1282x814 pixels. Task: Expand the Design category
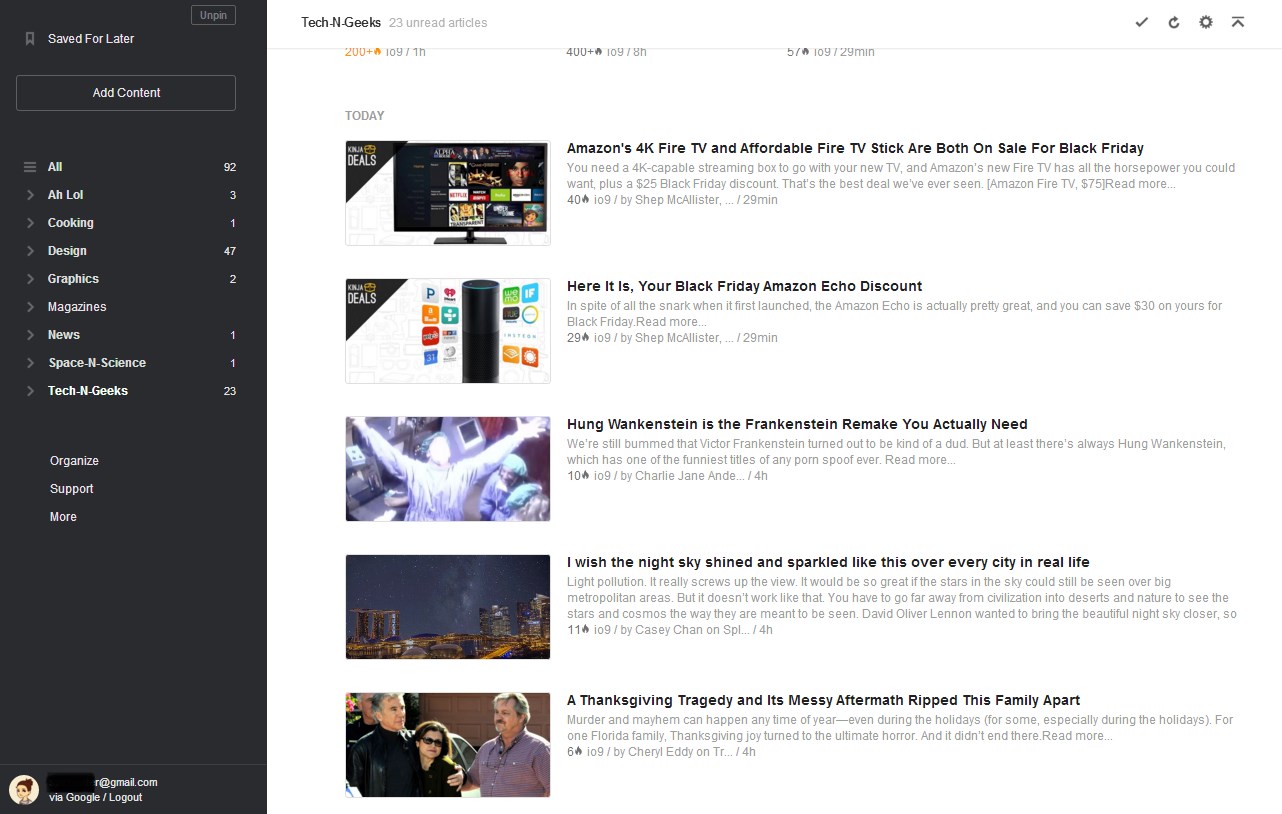click(x=29, y=251)
